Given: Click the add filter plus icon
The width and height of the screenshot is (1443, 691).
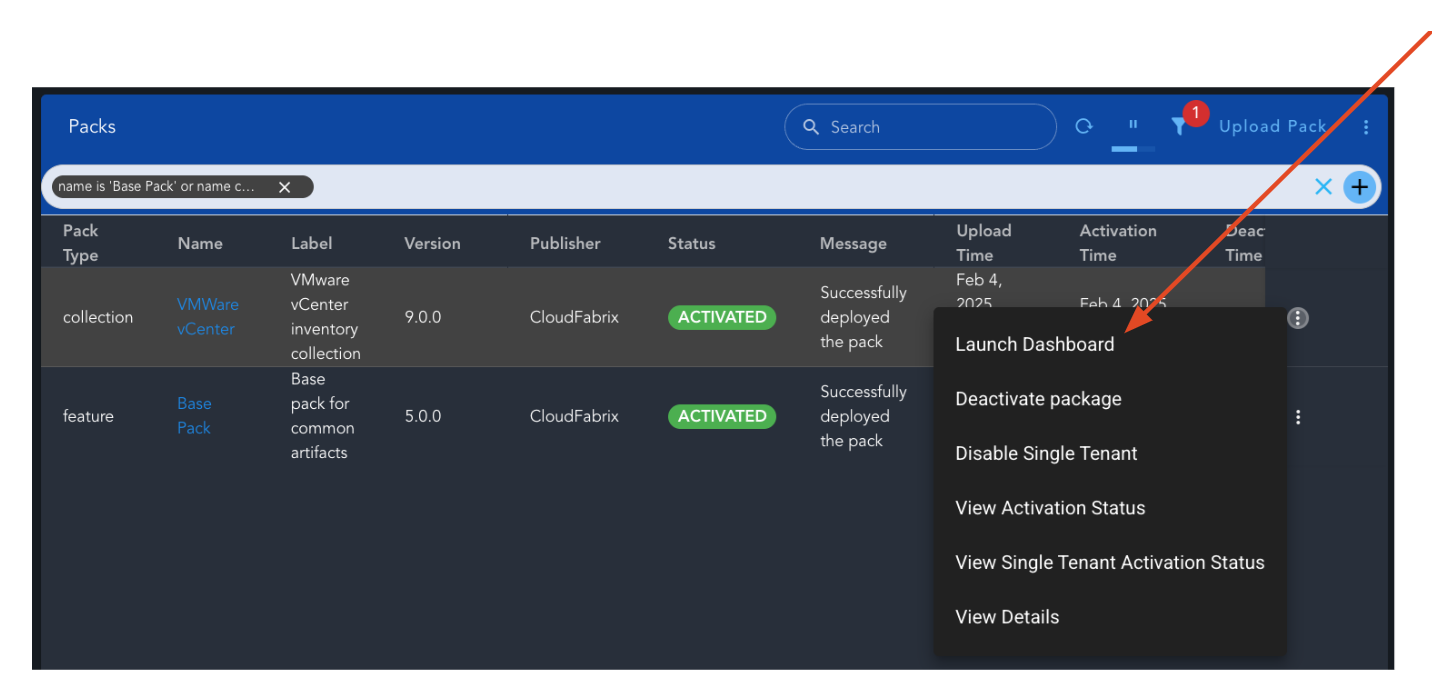Looking at the screenshot, I should click(x=1359, y=186).
